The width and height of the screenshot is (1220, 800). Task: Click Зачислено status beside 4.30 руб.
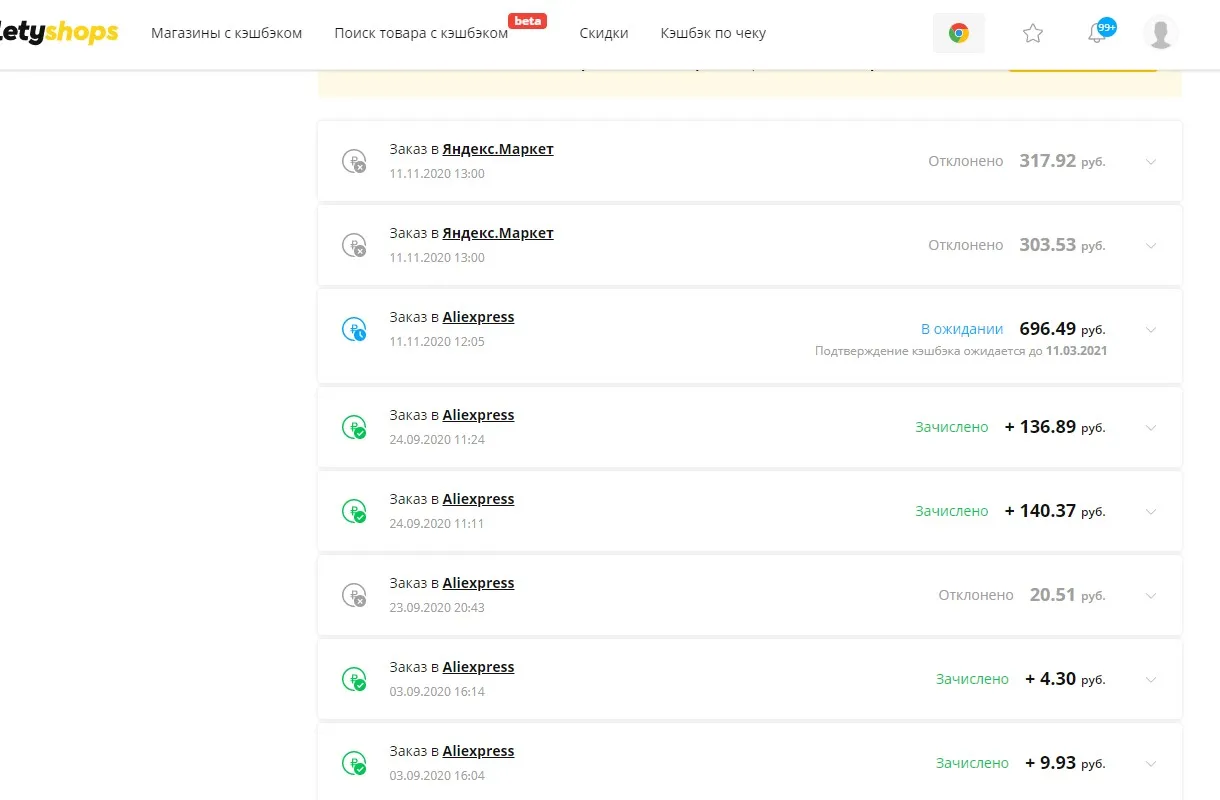[972, 679]
